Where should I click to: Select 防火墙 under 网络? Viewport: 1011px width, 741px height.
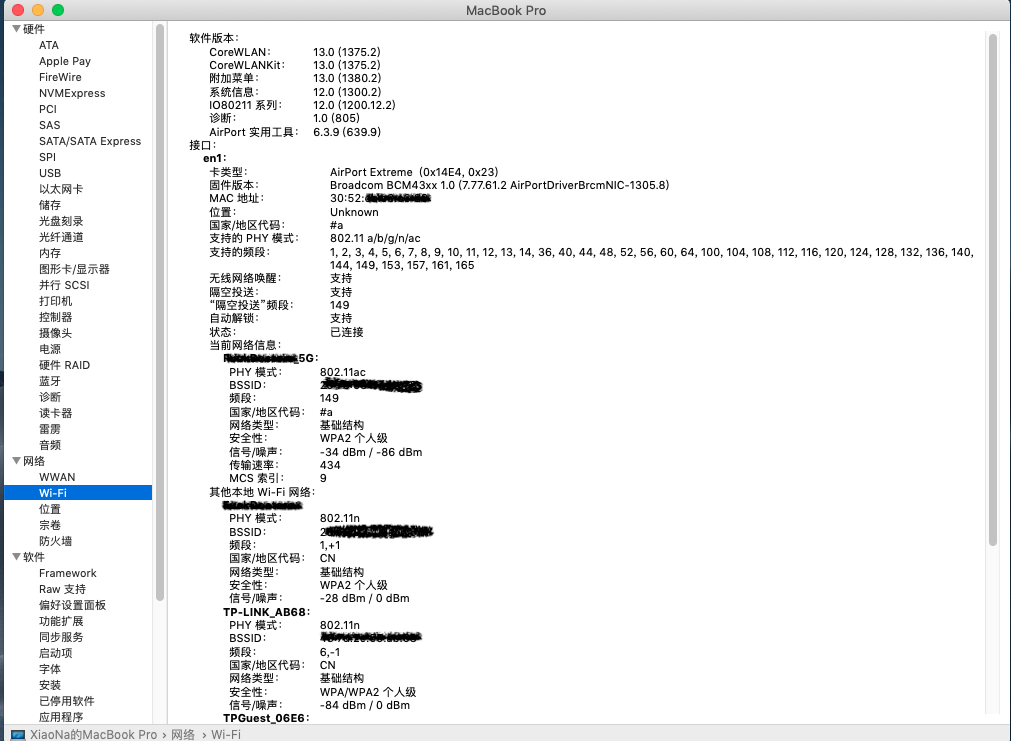[x=55, y=541]
